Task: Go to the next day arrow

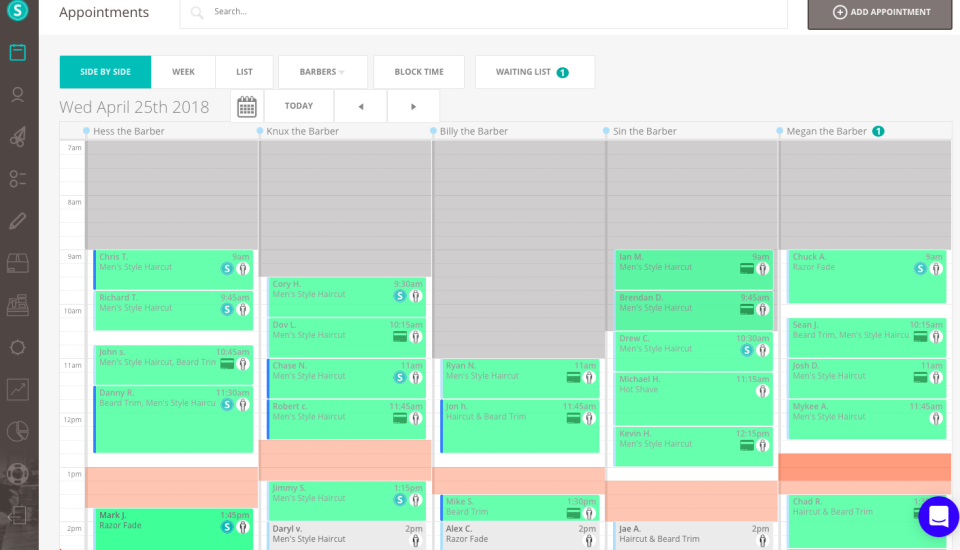Action: (x=413, y=106)
